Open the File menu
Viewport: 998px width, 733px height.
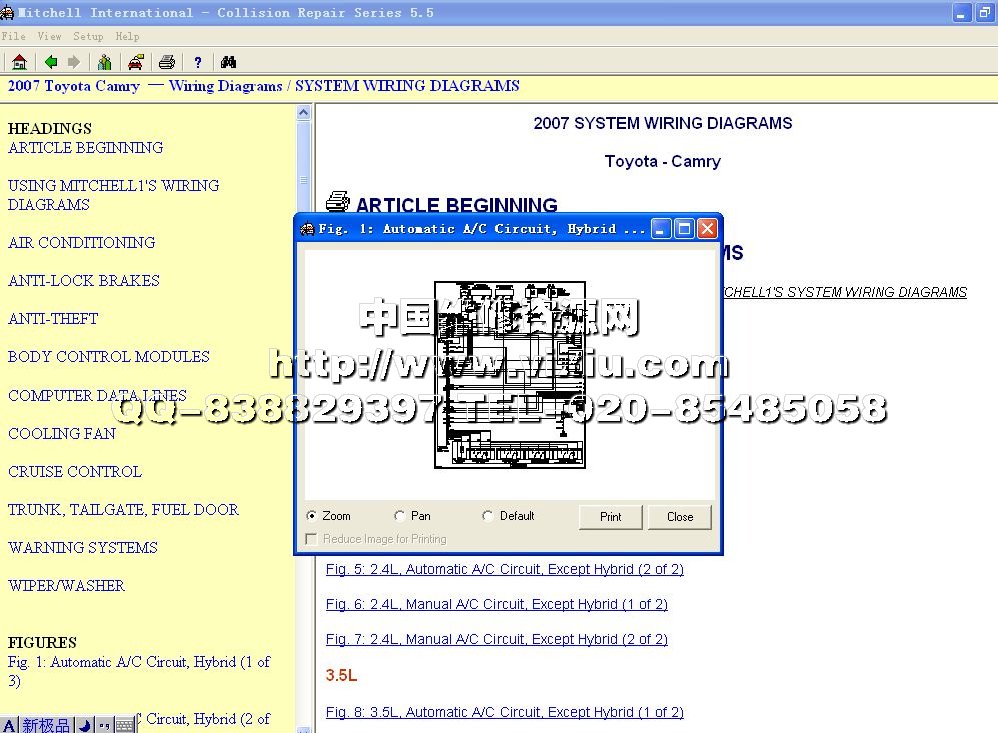[x=14, y=36]
